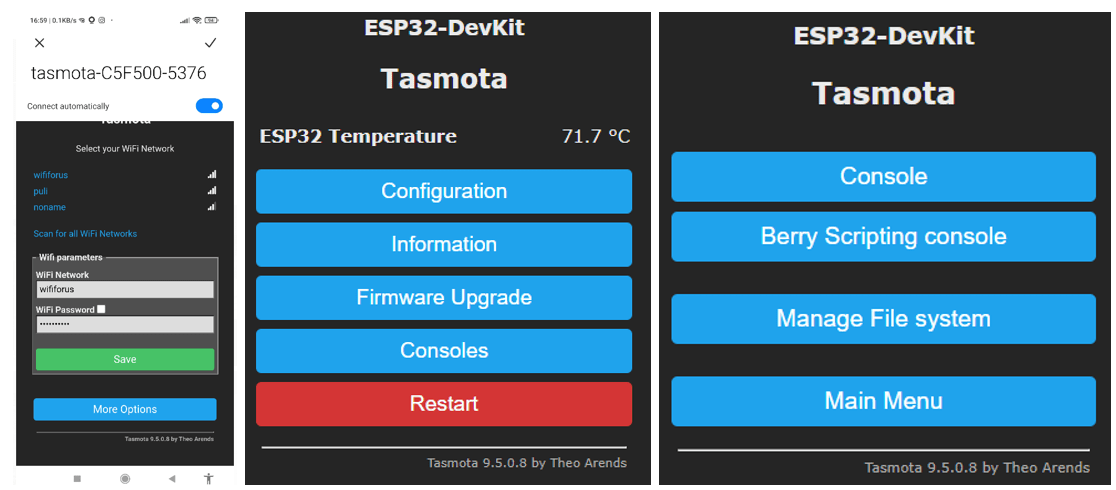Check the show WiFi Password checkbox
Screen dimensions: 1116x490
tap(101, 310)
